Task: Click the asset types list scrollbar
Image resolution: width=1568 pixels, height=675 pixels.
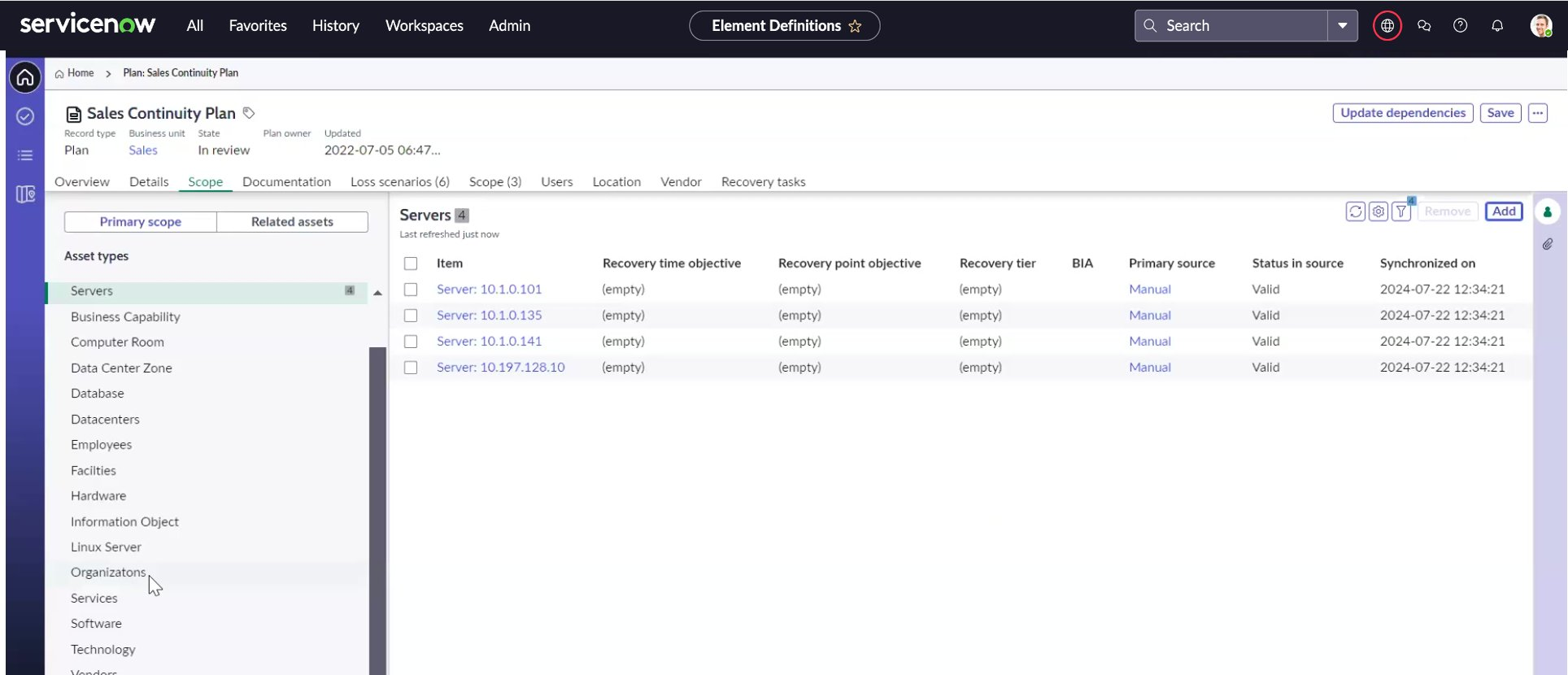Action: click(377, 511)
